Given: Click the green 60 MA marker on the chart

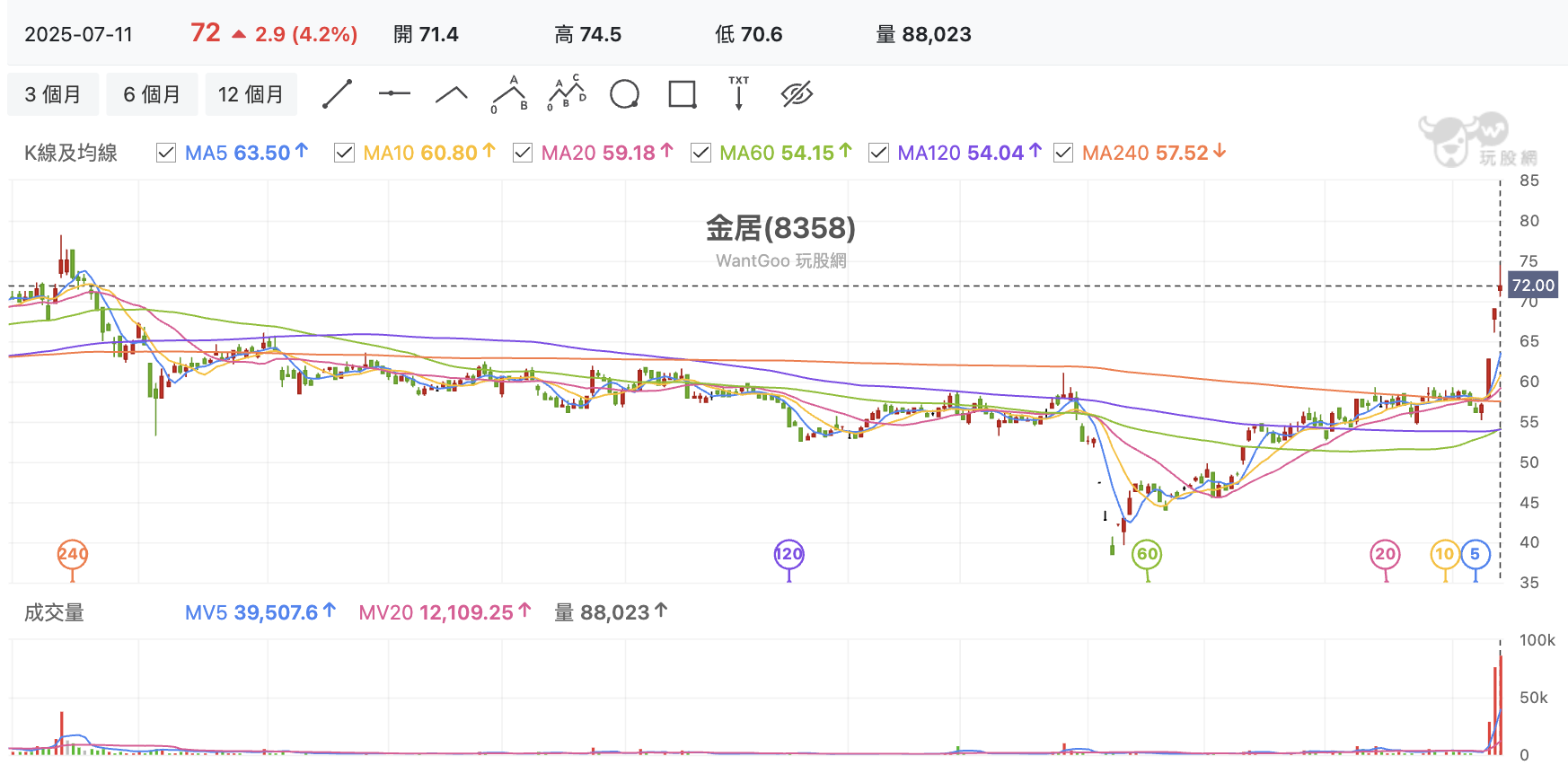Looking at the screenshot, I should click(x=1147, y=554).
